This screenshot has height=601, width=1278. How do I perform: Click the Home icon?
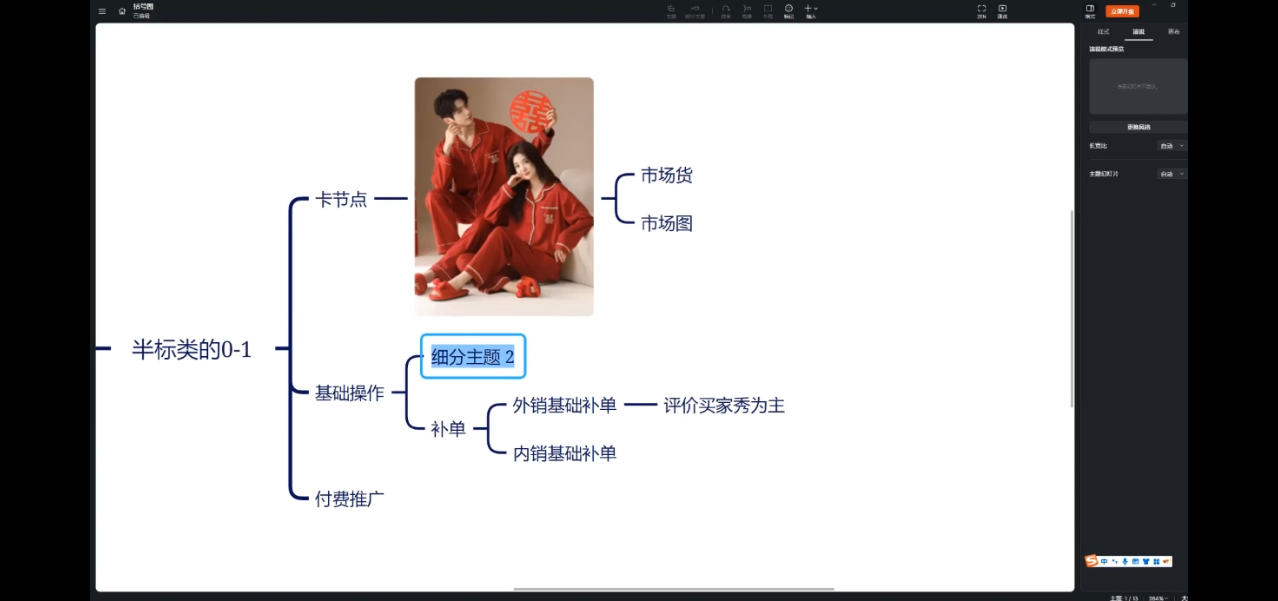[122, 11]
